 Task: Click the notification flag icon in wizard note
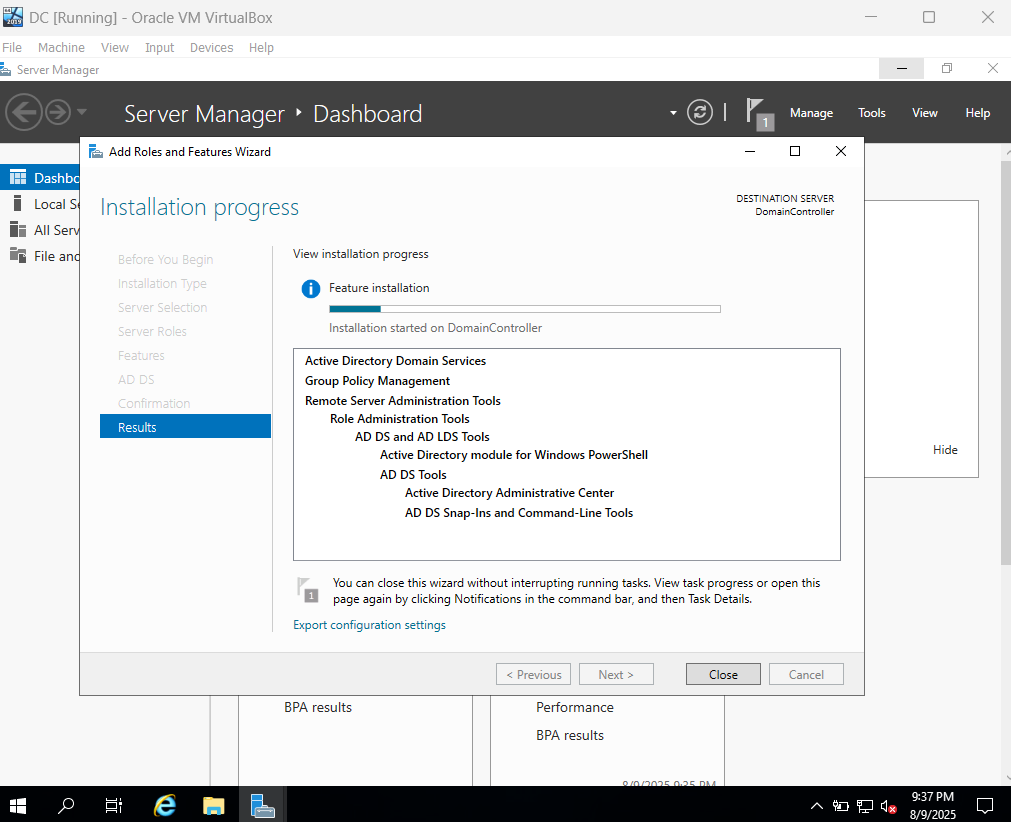pos(308,590)
